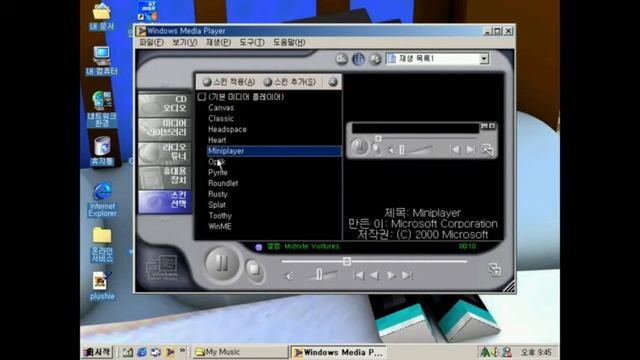Pause playback with the large pause button

coord(222,263)
